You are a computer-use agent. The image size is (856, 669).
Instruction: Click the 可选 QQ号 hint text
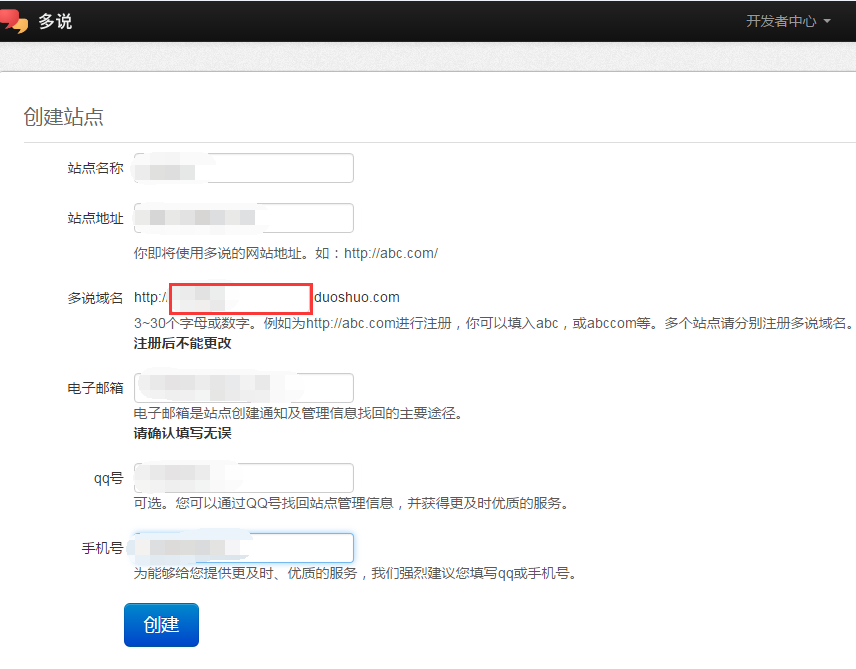pos(353,503)
